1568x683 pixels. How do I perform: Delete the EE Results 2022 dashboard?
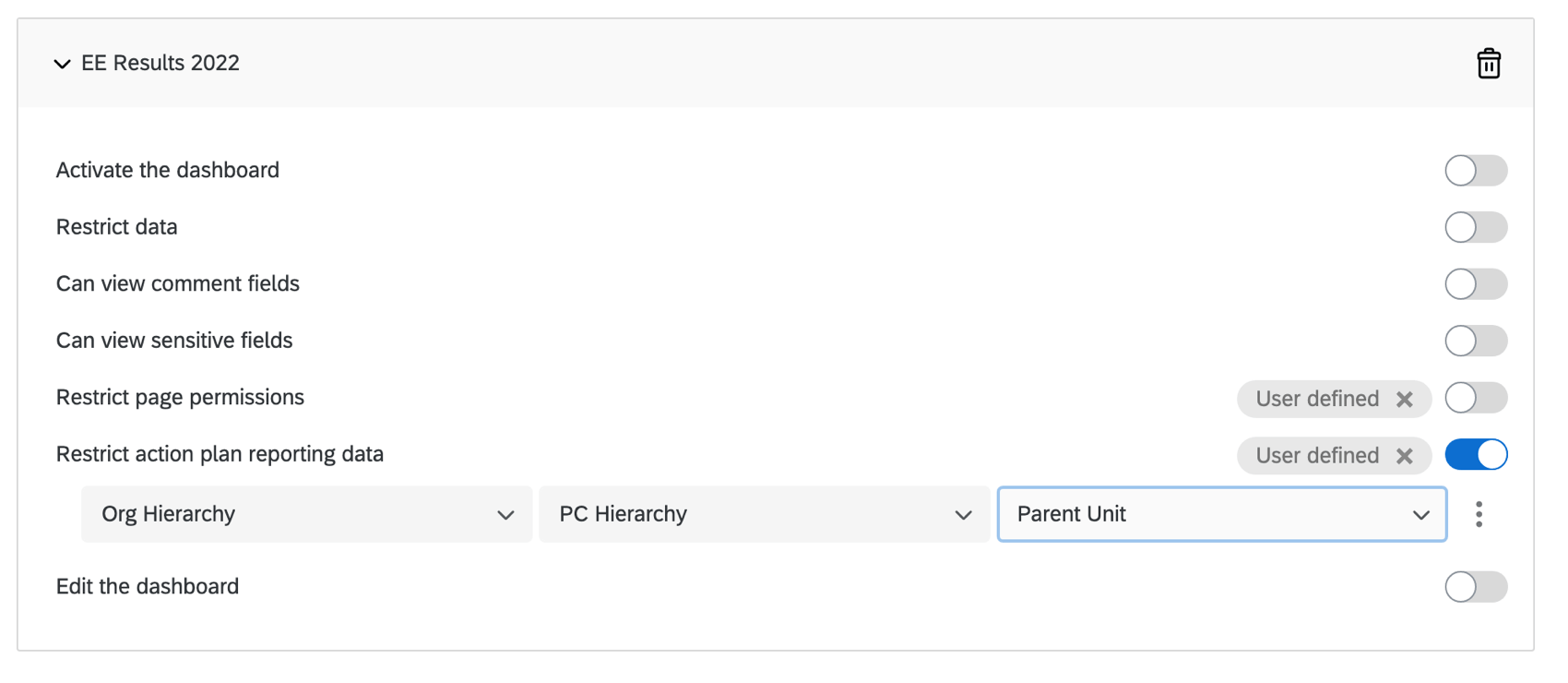[1488, 64]
